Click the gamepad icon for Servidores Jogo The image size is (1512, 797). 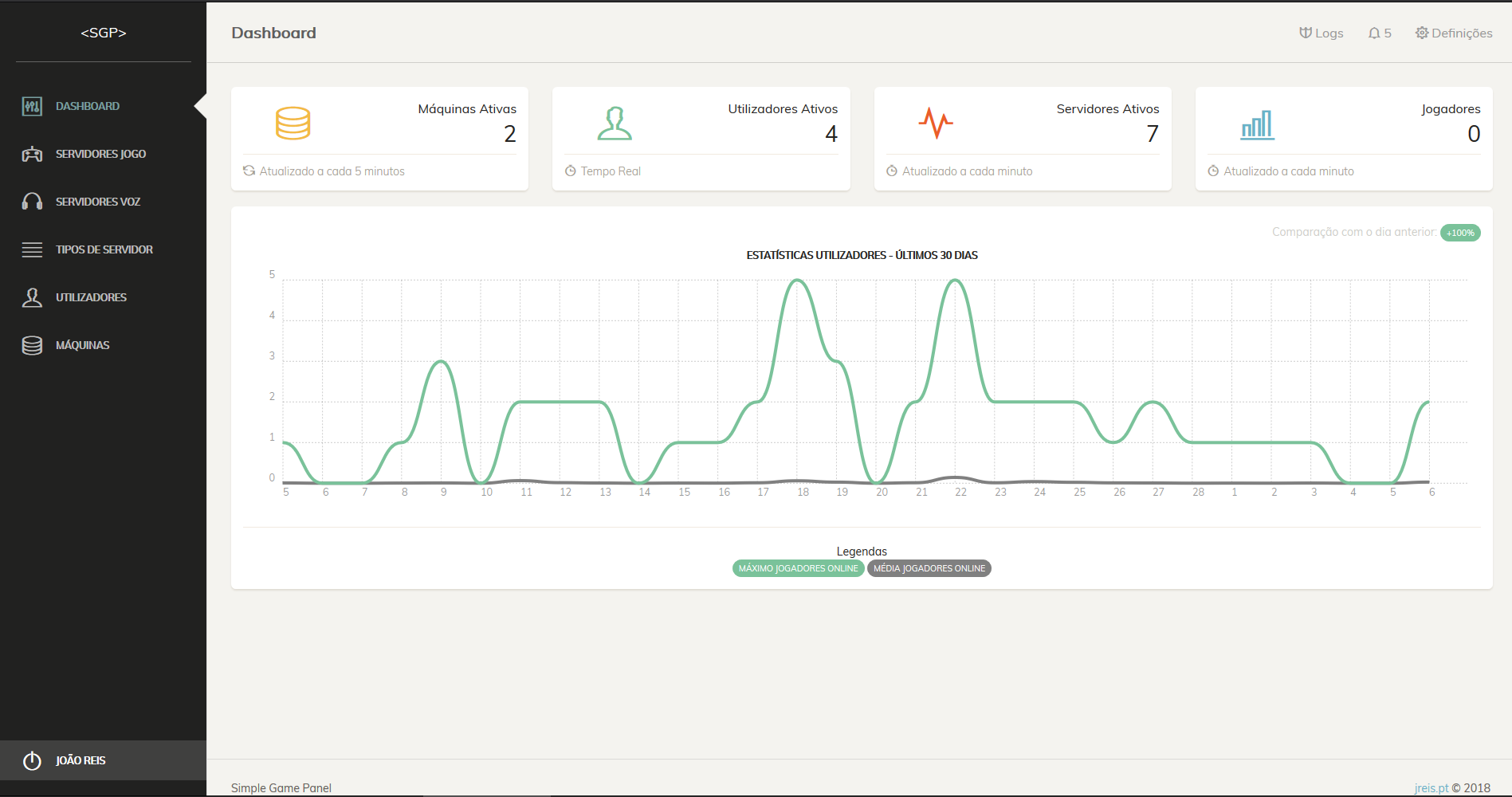pos(32,154)
